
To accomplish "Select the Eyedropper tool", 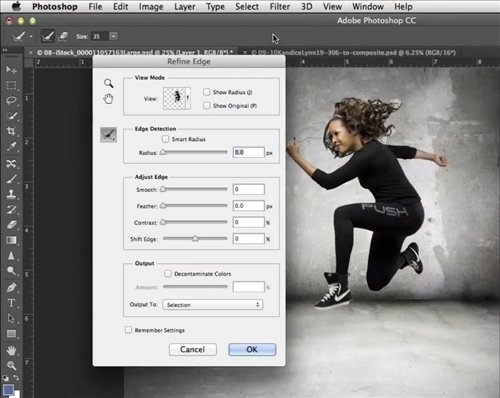I will [x=11, y=146].
